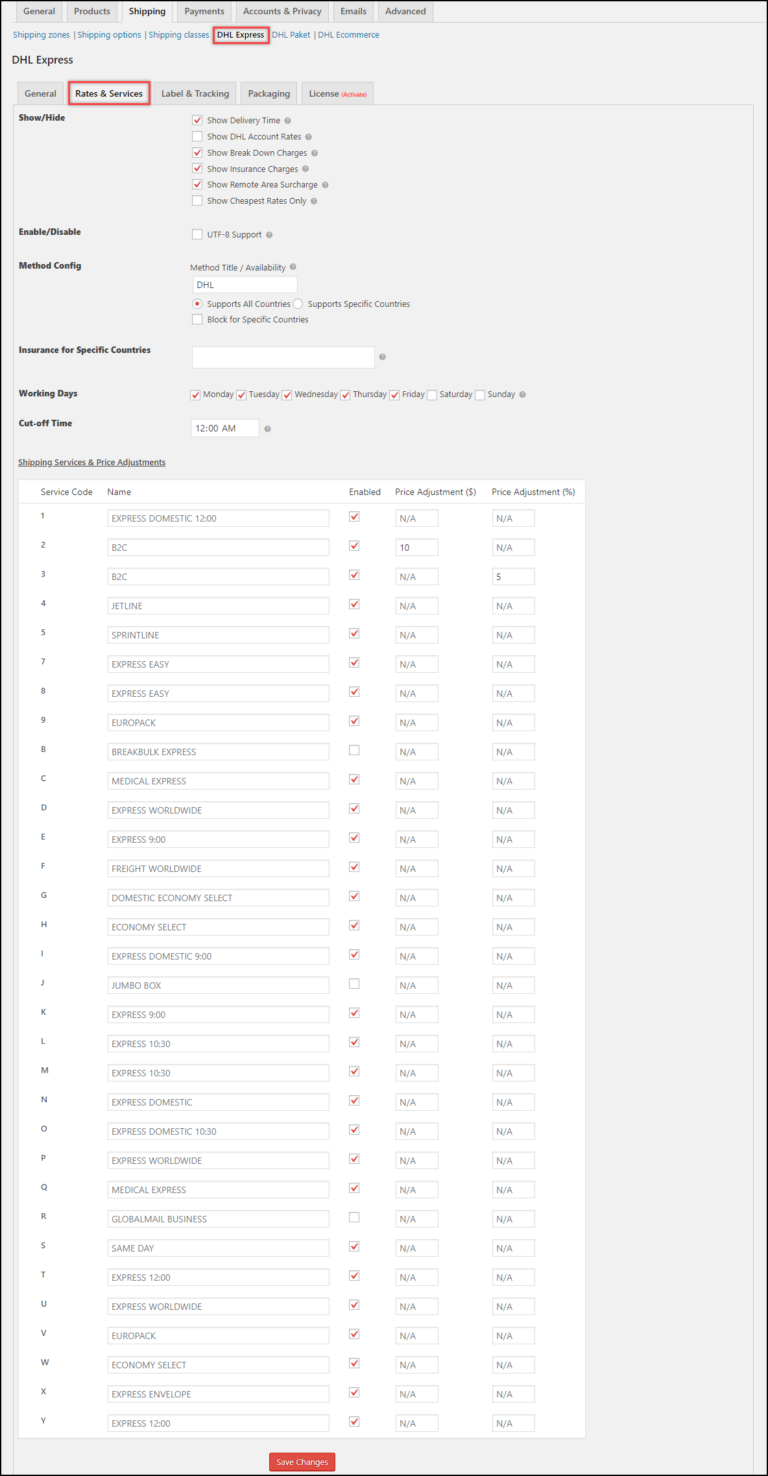Viewport: 768px width, 1476px height.
Task: Click the Save Changes button
Action: (x=301, y=1461)
